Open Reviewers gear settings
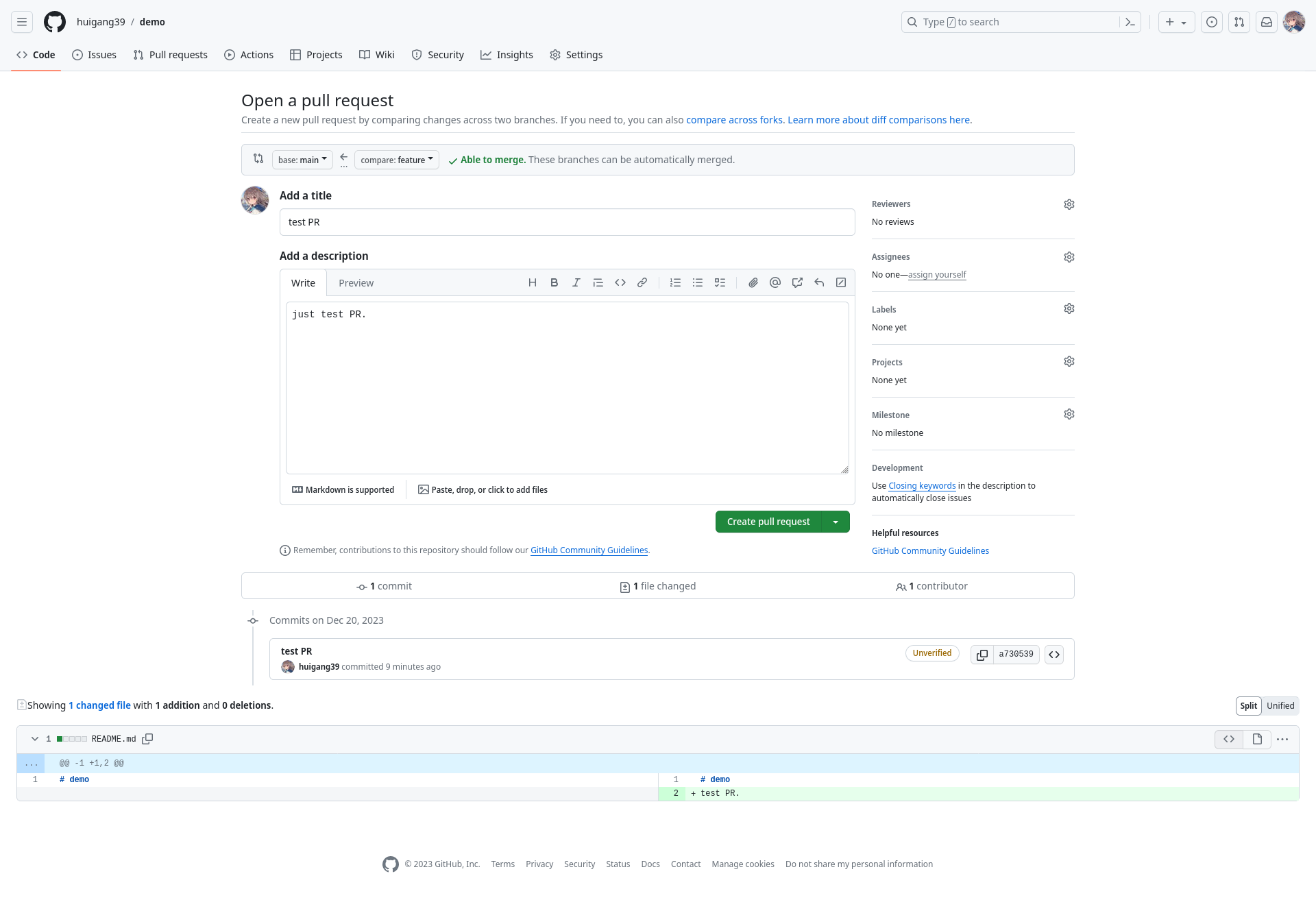This screenshot has width=1316, height=900. pos(1069,204)
